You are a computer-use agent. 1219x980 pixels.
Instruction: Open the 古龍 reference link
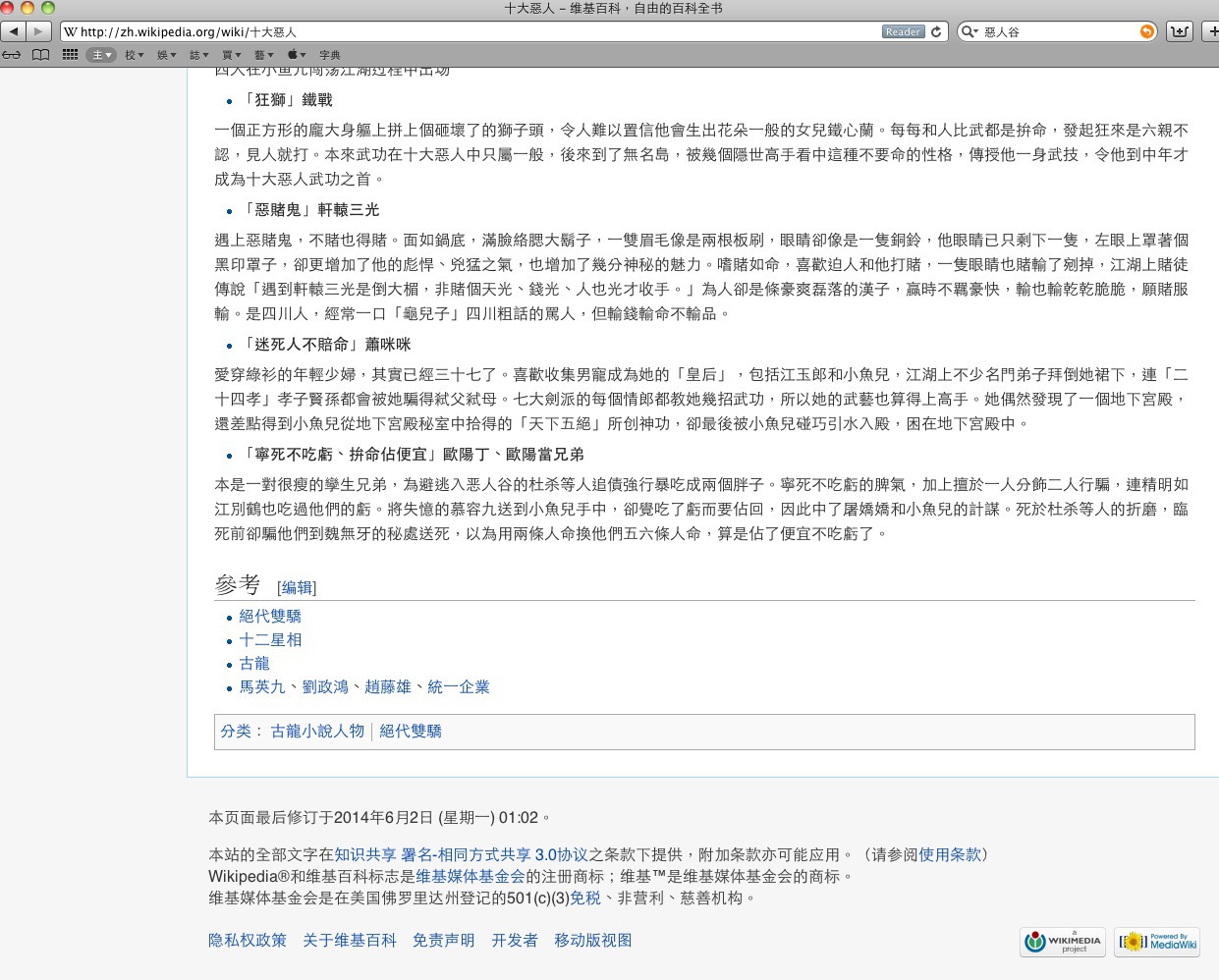tap(254, 663)
